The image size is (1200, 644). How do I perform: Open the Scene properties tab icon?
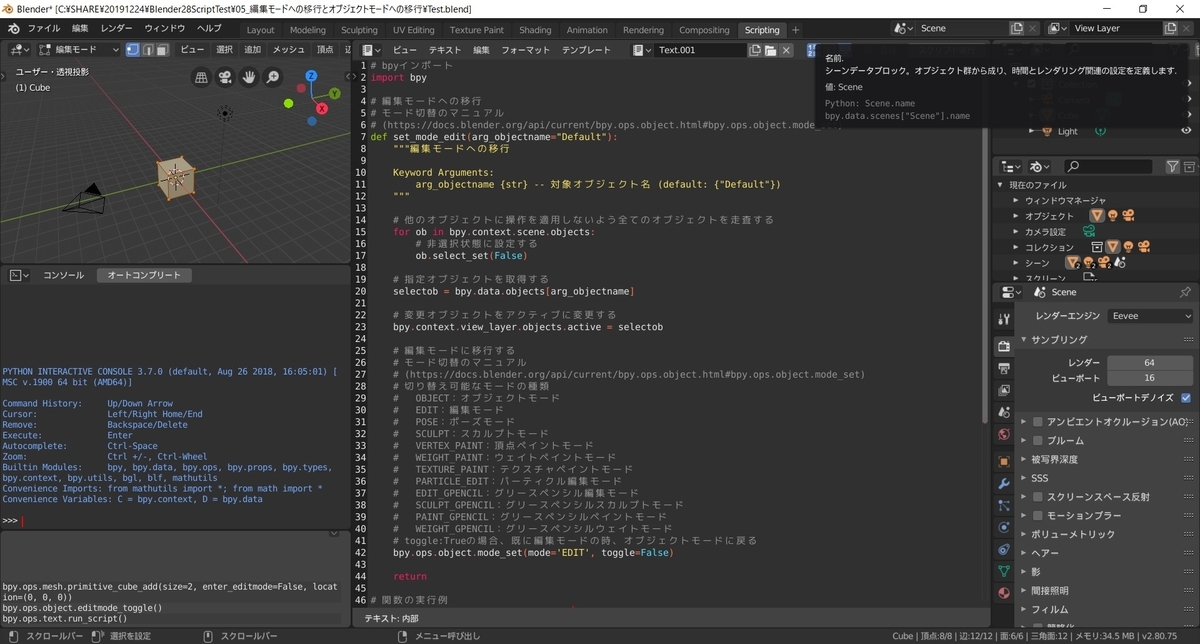1004,413
